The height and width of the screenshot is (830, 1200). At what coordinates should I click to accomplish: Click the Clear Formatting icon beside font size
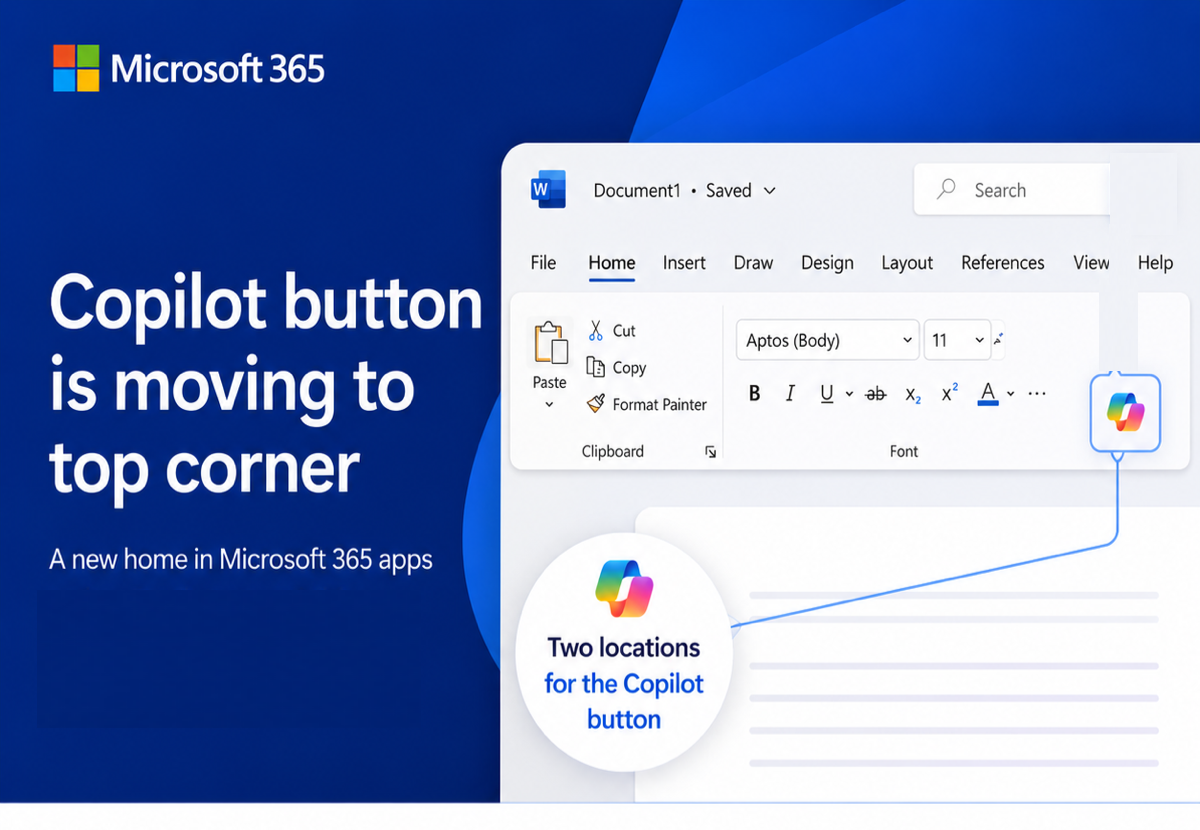tap(999, 340)
